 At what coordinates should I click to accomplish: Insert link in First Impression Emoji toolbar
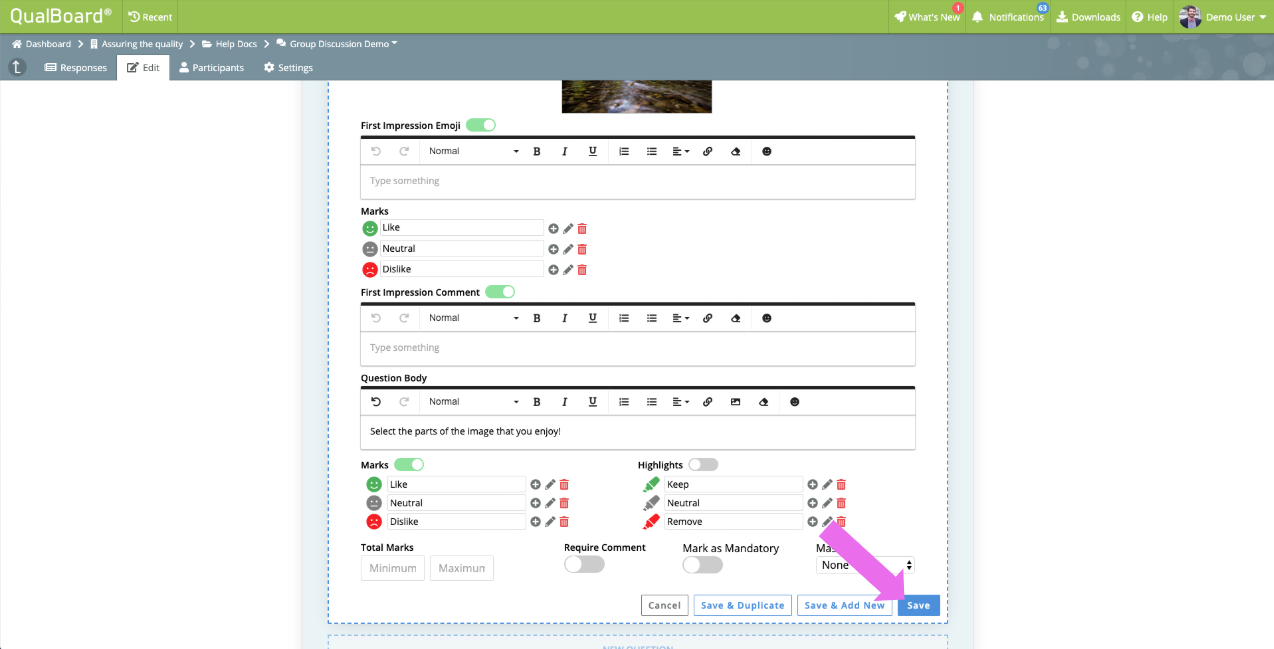[707, 152]
